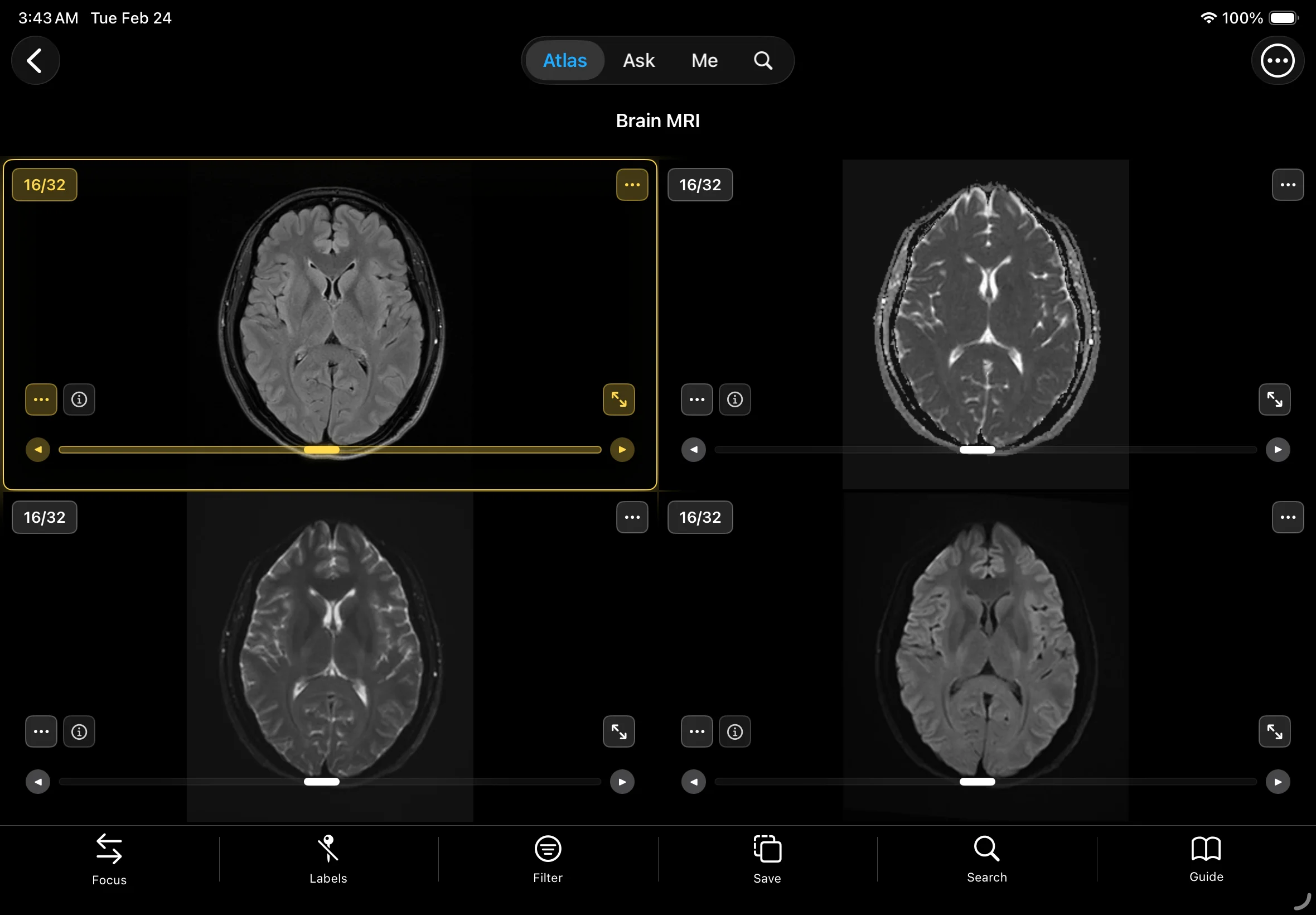The height and width of the screenshot is (915, 1316).
Task: Open the yellow top-corner ellipsis menu of the selected panel
Action: (632, 185)
